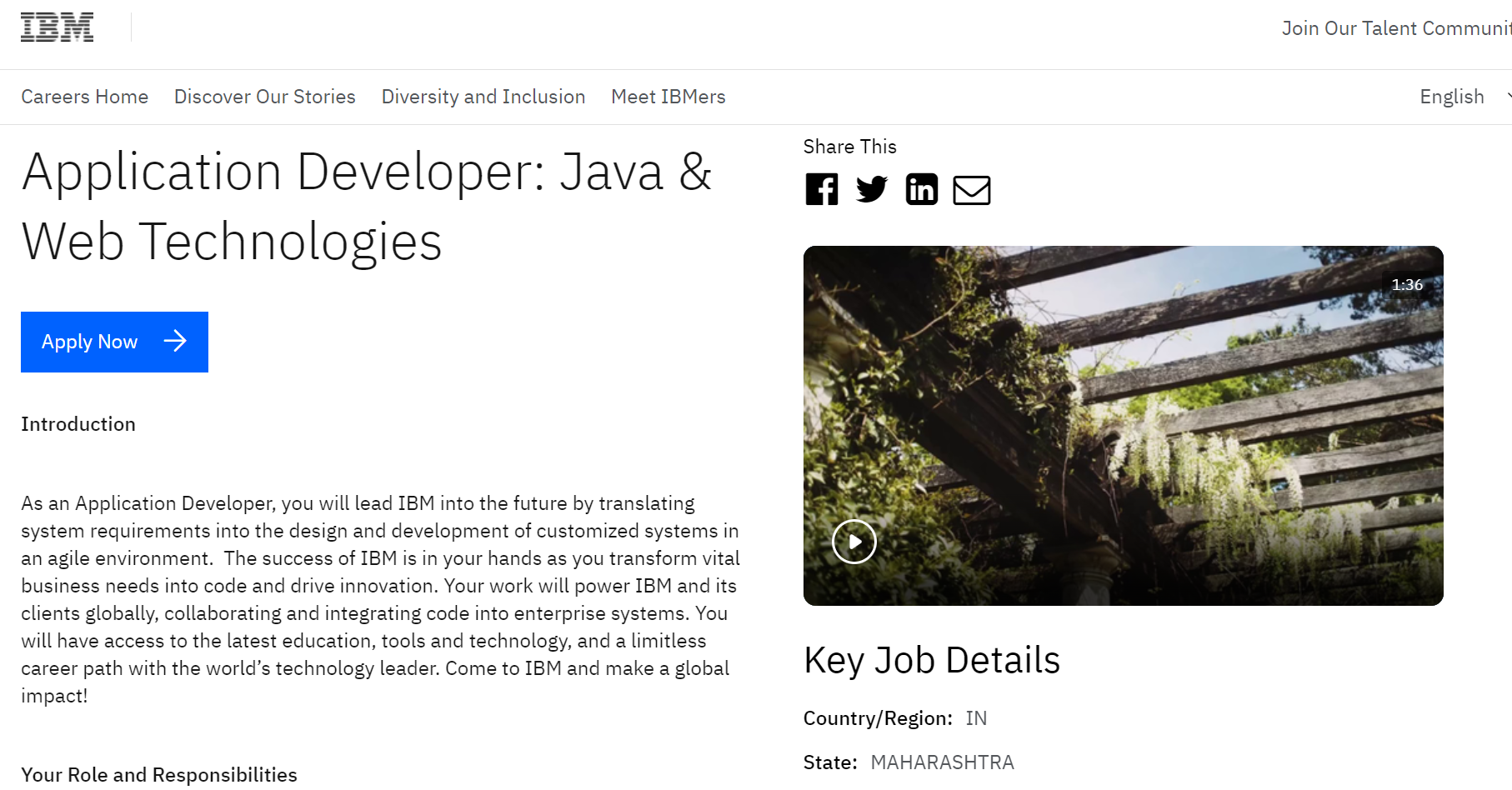Visit the Meet IBMers section

pyautogui.click(x=668, y=97)
